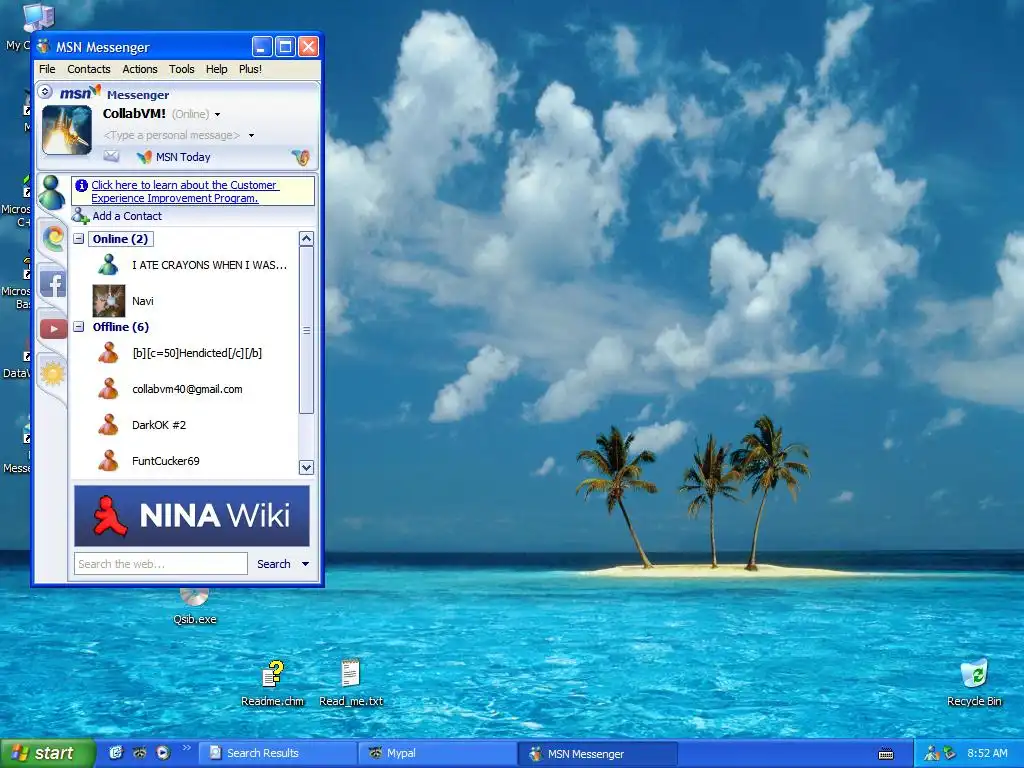Screen dimensions: 1024x768
Task: Click the online buddy icon next to I ATE CRAYONS
Action: pos(108,264)
